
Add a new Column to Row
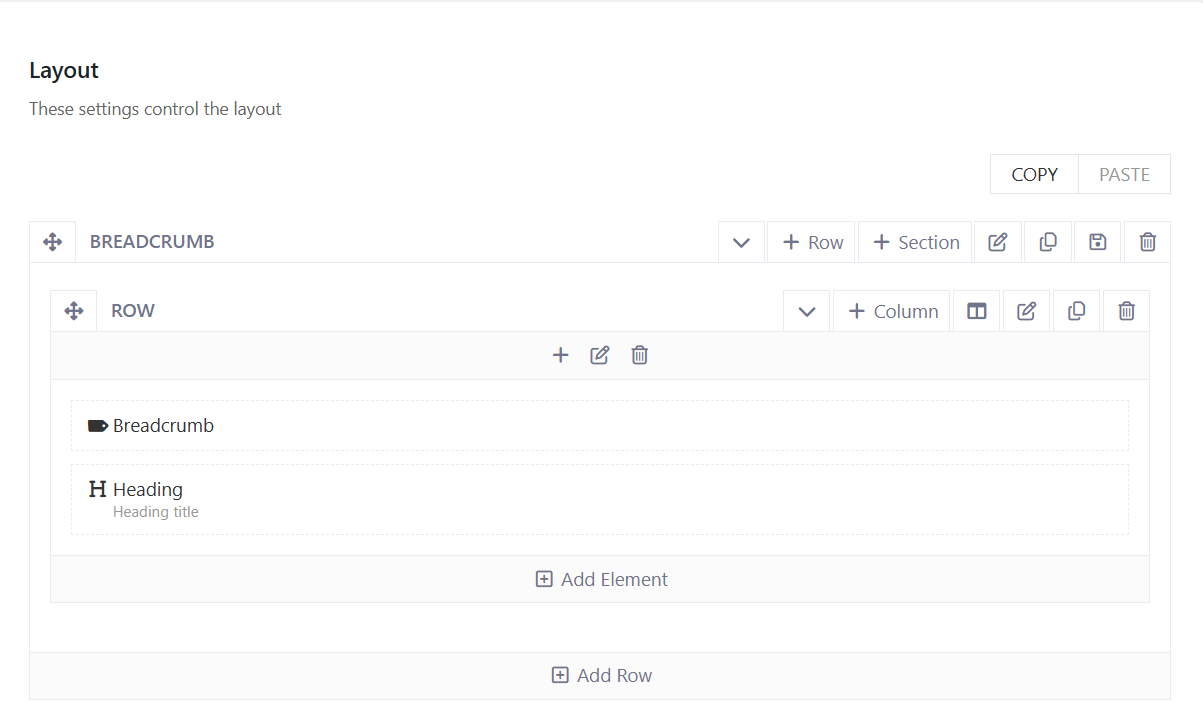click(892, 311)
